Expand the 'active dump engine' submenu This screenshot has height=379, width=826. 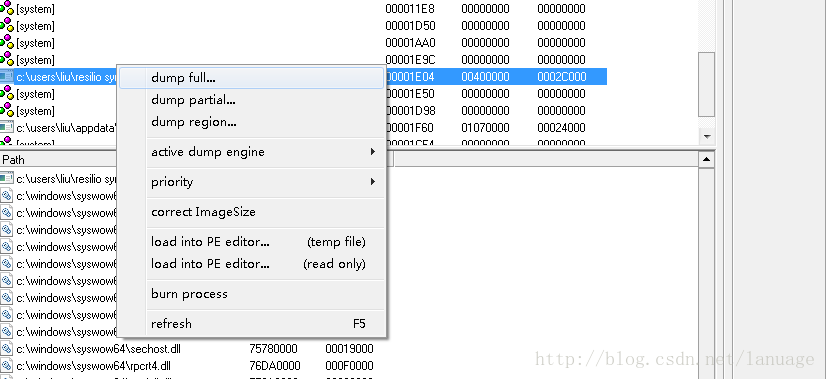251,152
